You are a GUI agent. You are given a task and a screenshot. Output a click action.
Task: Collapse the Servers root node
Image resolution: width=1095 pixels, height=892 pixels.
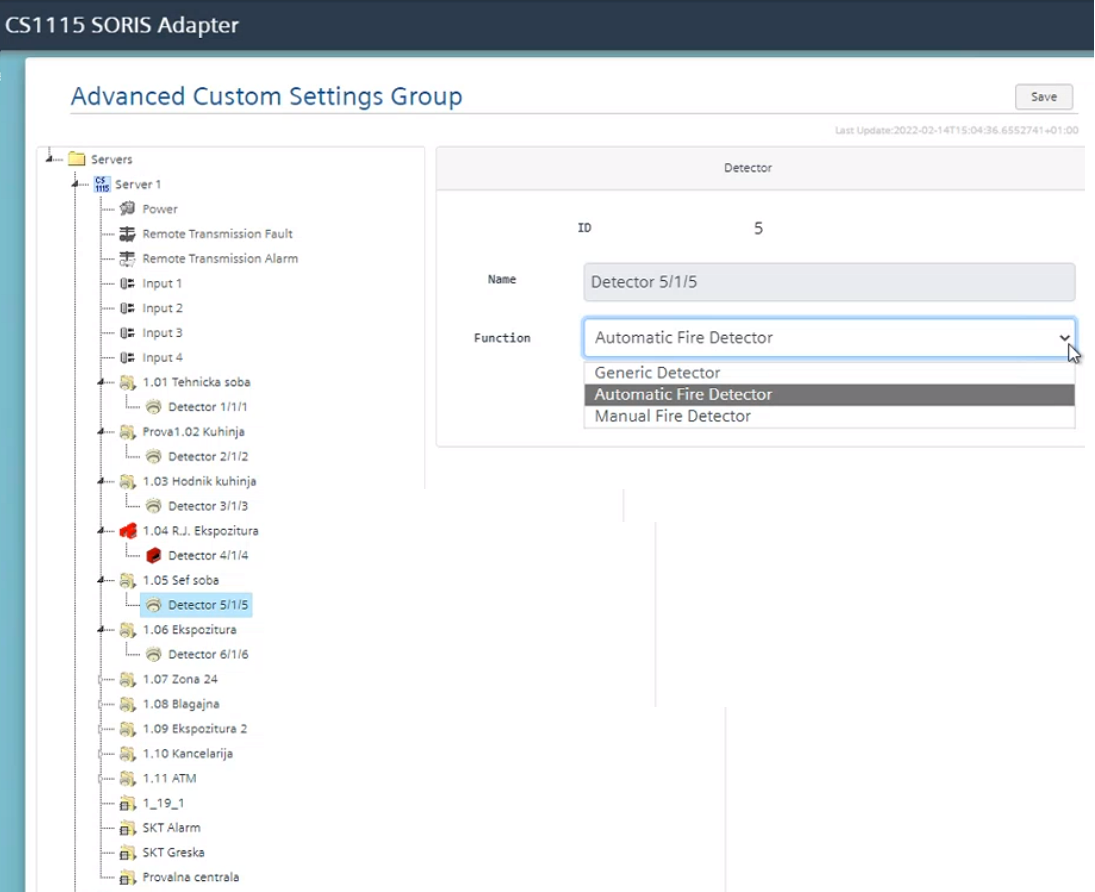pyautogui.click(x=49, y=159)
